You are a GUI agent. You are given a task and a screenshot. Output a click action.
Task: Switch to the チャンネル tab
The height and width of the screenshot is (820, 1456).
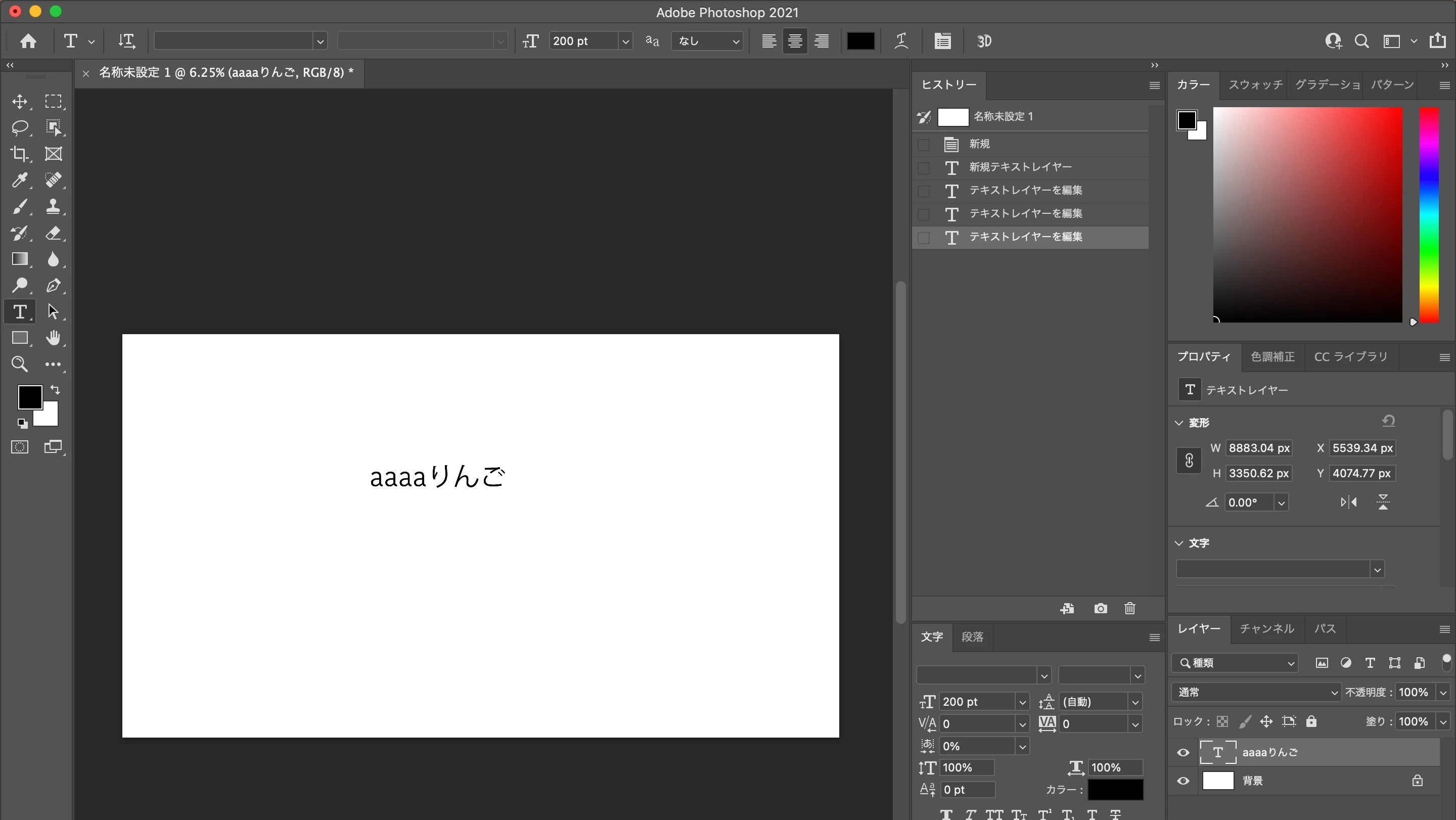pyautogui.click(x=1266, y=629)
